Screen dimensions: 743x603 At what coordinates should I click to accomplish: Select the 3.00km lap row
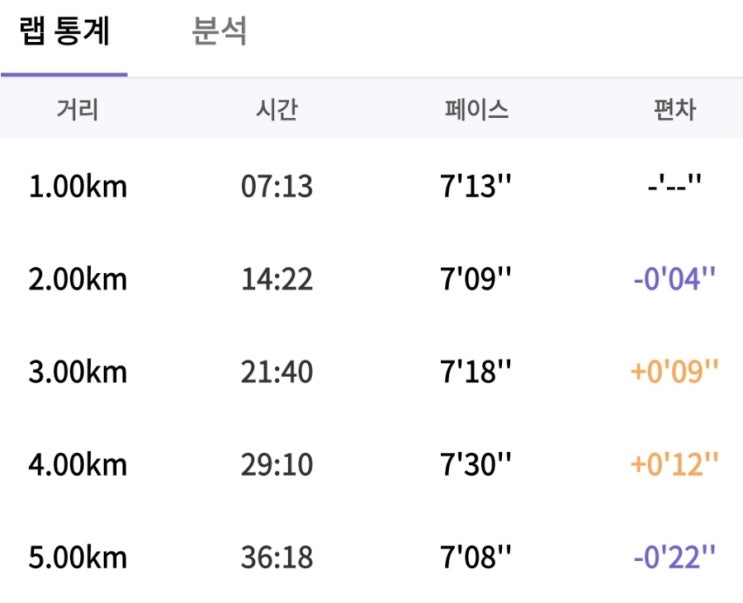click(x=372, y=371)
